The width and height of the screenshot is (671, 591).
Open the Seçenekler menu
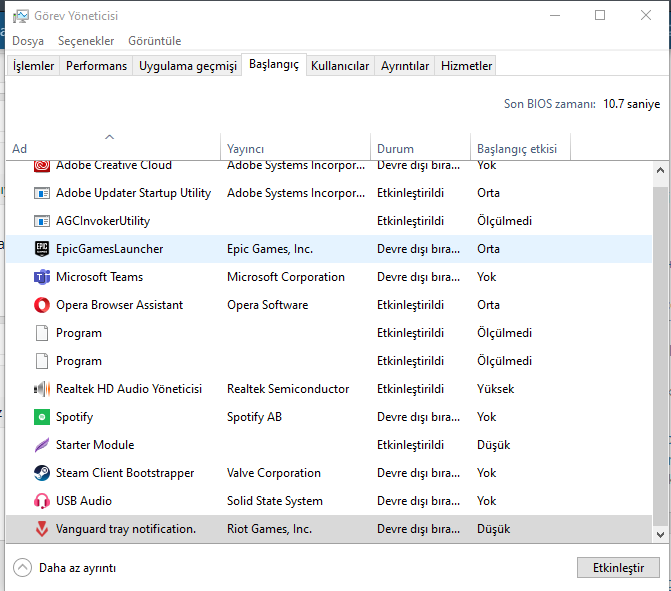click(x=86, y=41)
